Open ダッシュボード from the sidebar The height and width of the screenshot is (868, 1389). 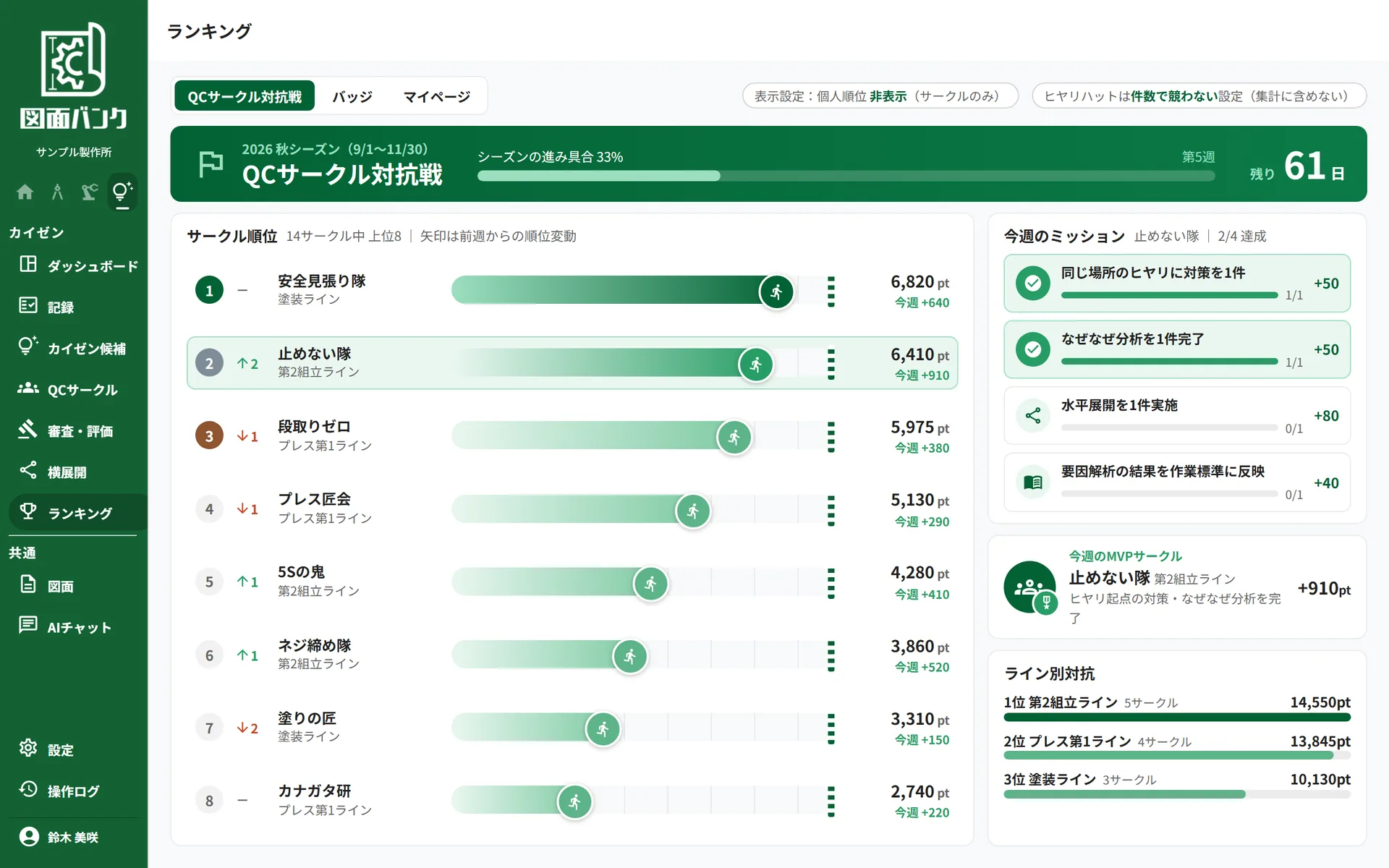77,265
